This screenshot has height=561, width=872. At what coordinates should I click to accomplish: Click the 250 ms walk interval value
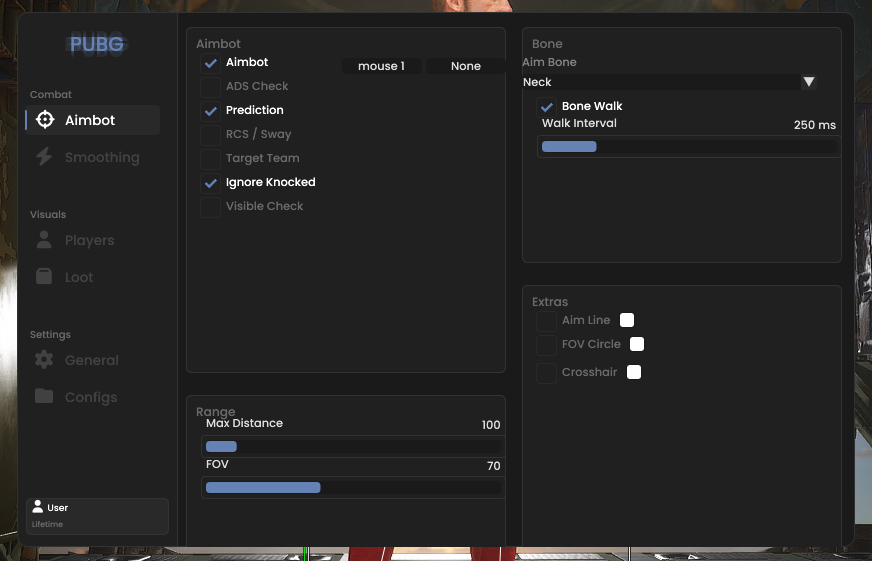pyautogui.click(x=815, y=125)
